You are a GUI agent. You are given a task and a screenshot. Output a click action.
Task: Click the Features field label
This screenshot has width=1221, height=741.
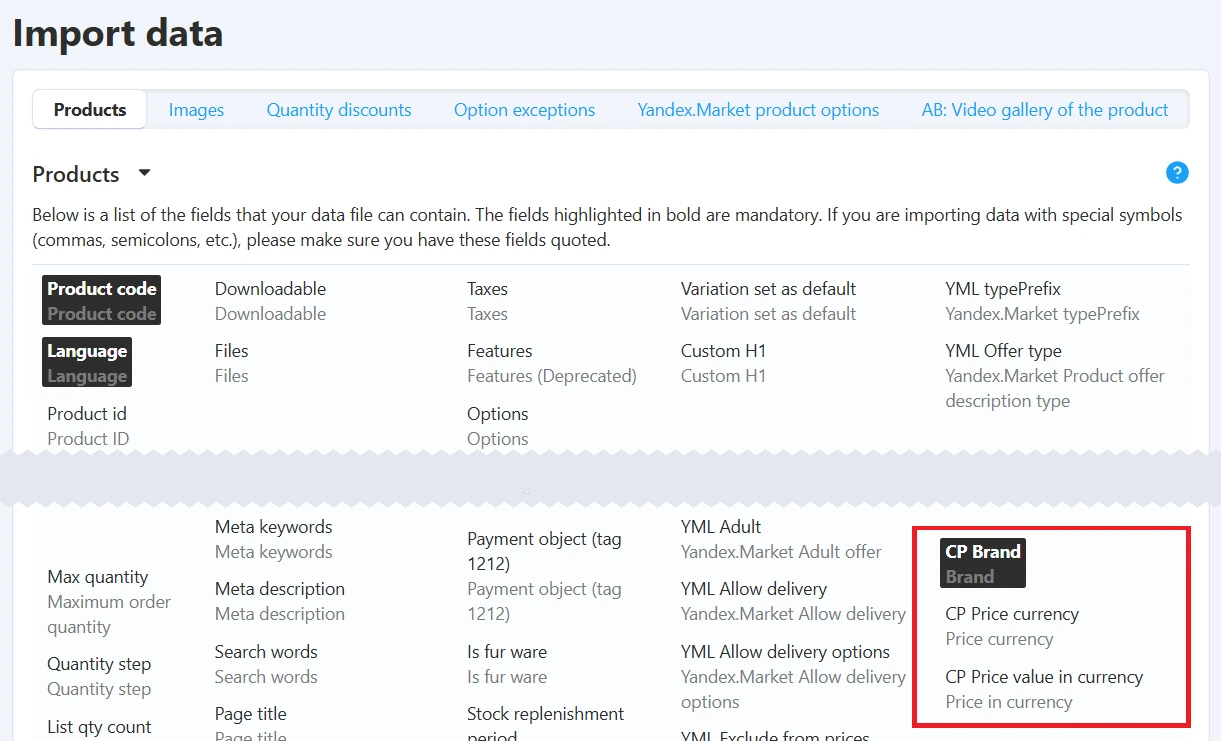click(x=499, y=351)
